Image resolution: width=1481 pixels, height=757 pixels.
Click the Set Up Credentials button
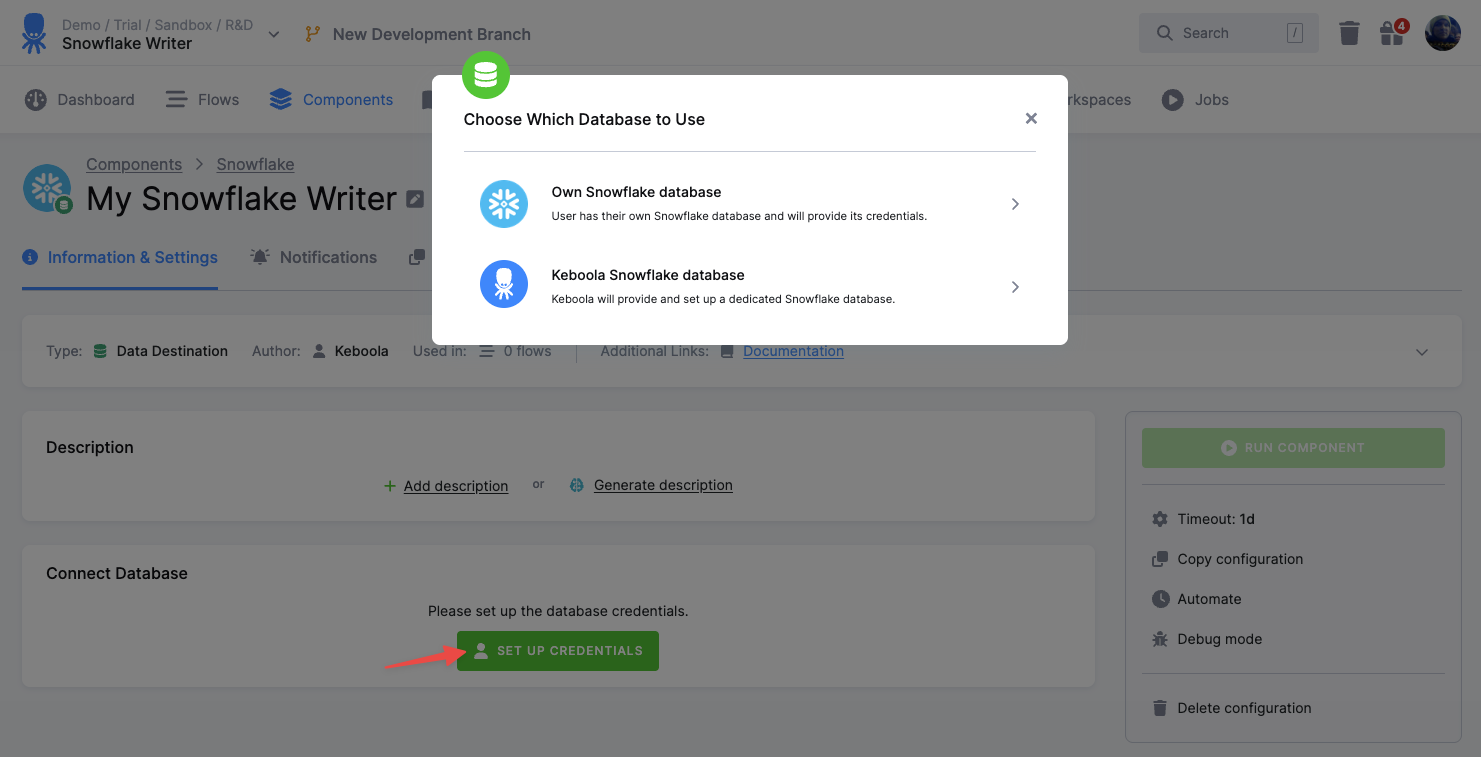pos(558,651)
